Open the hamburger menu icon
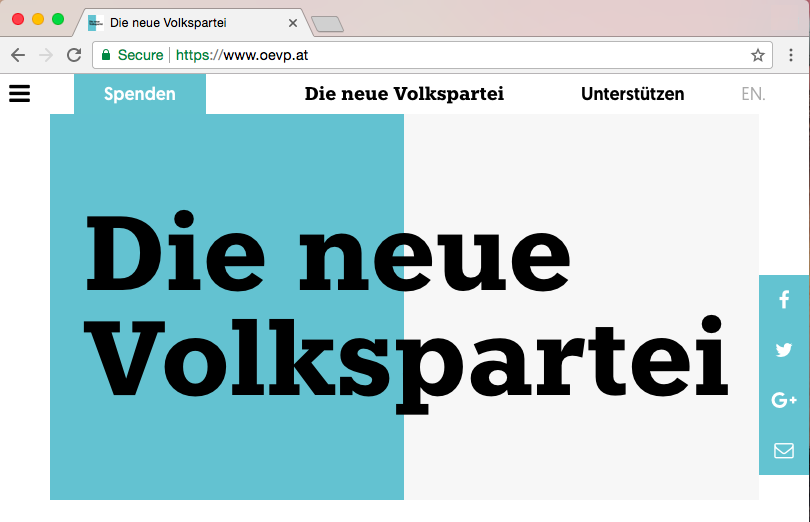The image size is (810, 522). 20,94
